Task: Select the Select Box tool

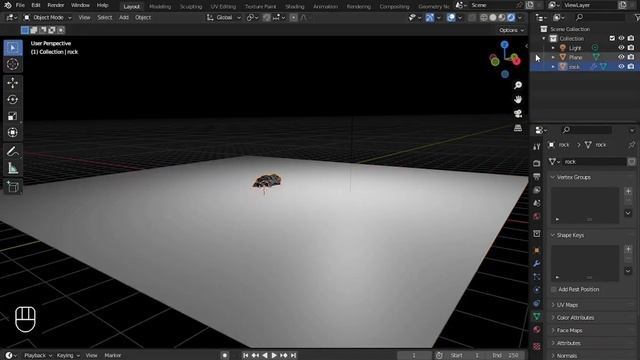Action: (x=13, y=48)
